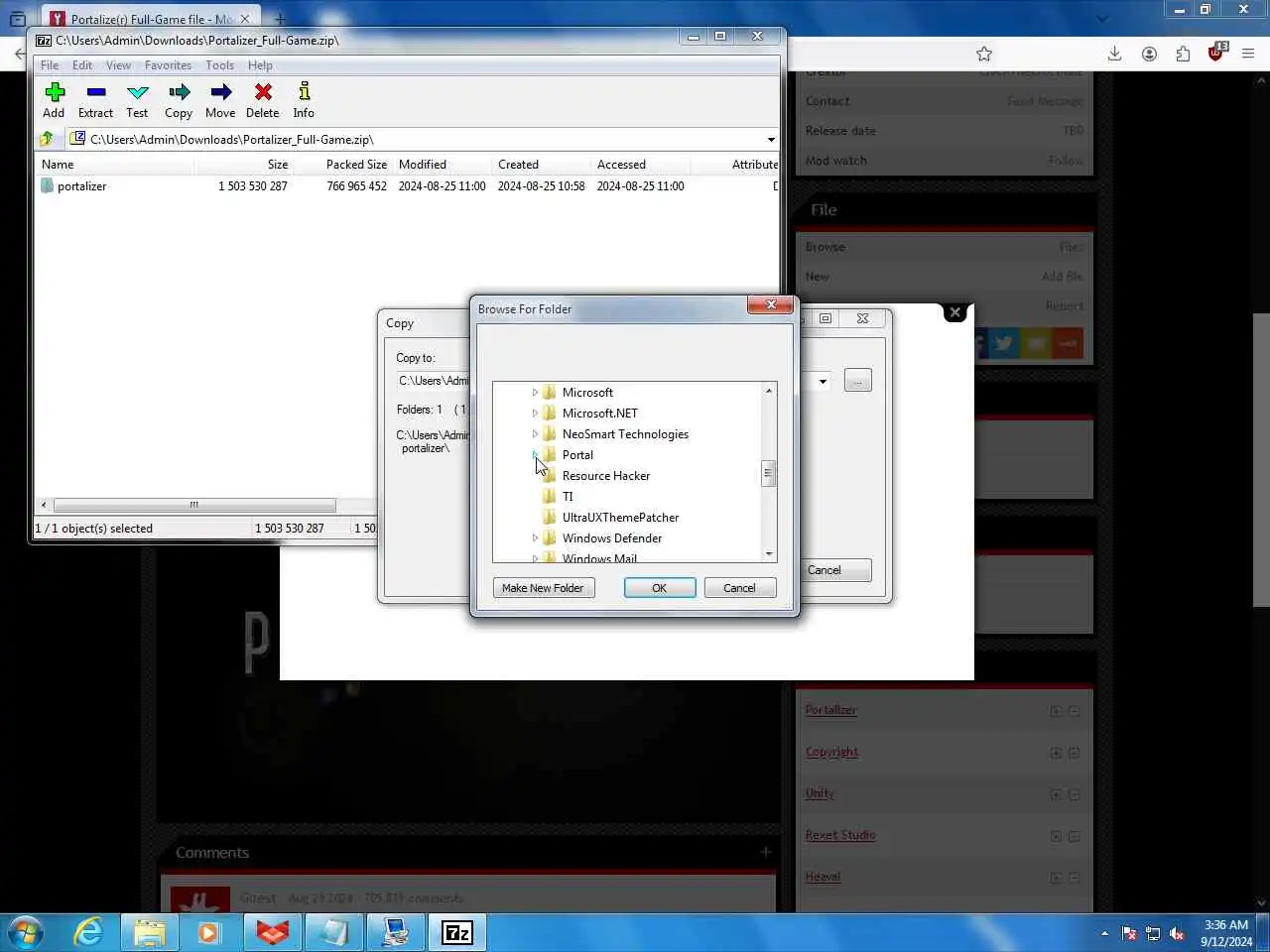1270x952 pixels.
Task: Click the Extract toolbar icon in 7-Zip
Action: (x=95, y=100)
